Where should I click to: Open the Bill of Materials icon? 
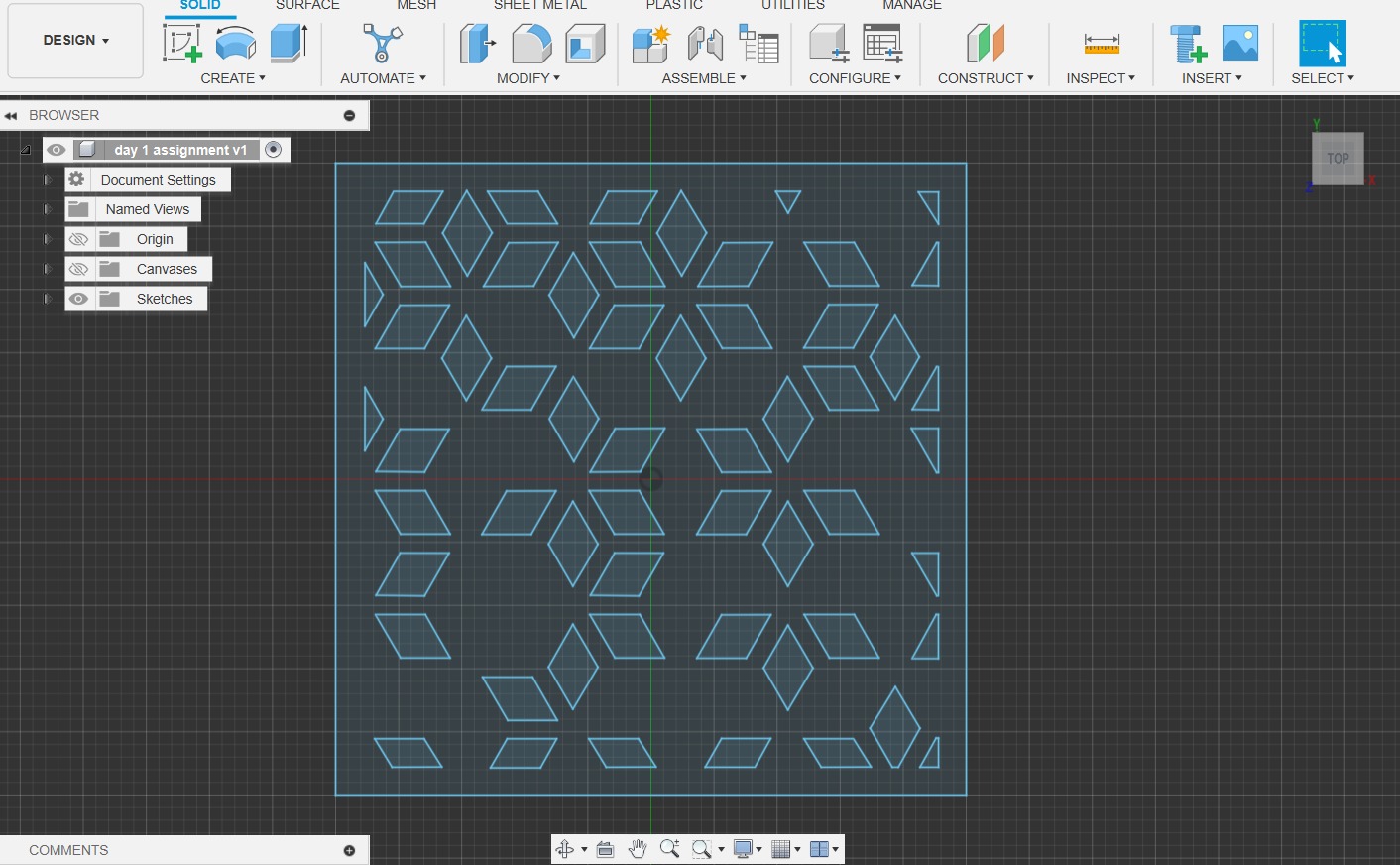pyautogui.click(x=759, y=44)
